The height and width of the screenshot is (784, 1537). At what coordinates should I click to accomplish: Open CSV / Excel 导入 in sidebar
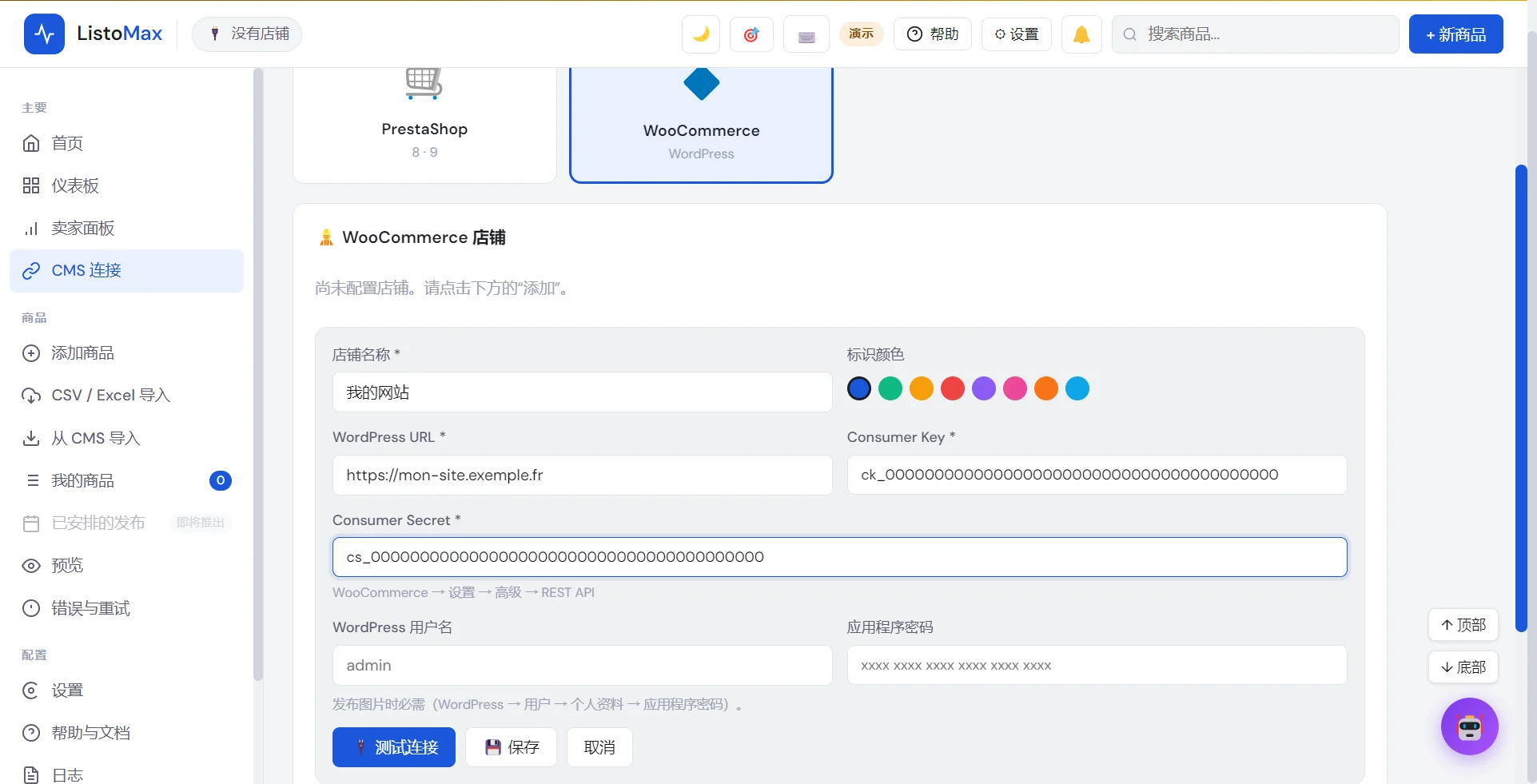coord(126,395)
